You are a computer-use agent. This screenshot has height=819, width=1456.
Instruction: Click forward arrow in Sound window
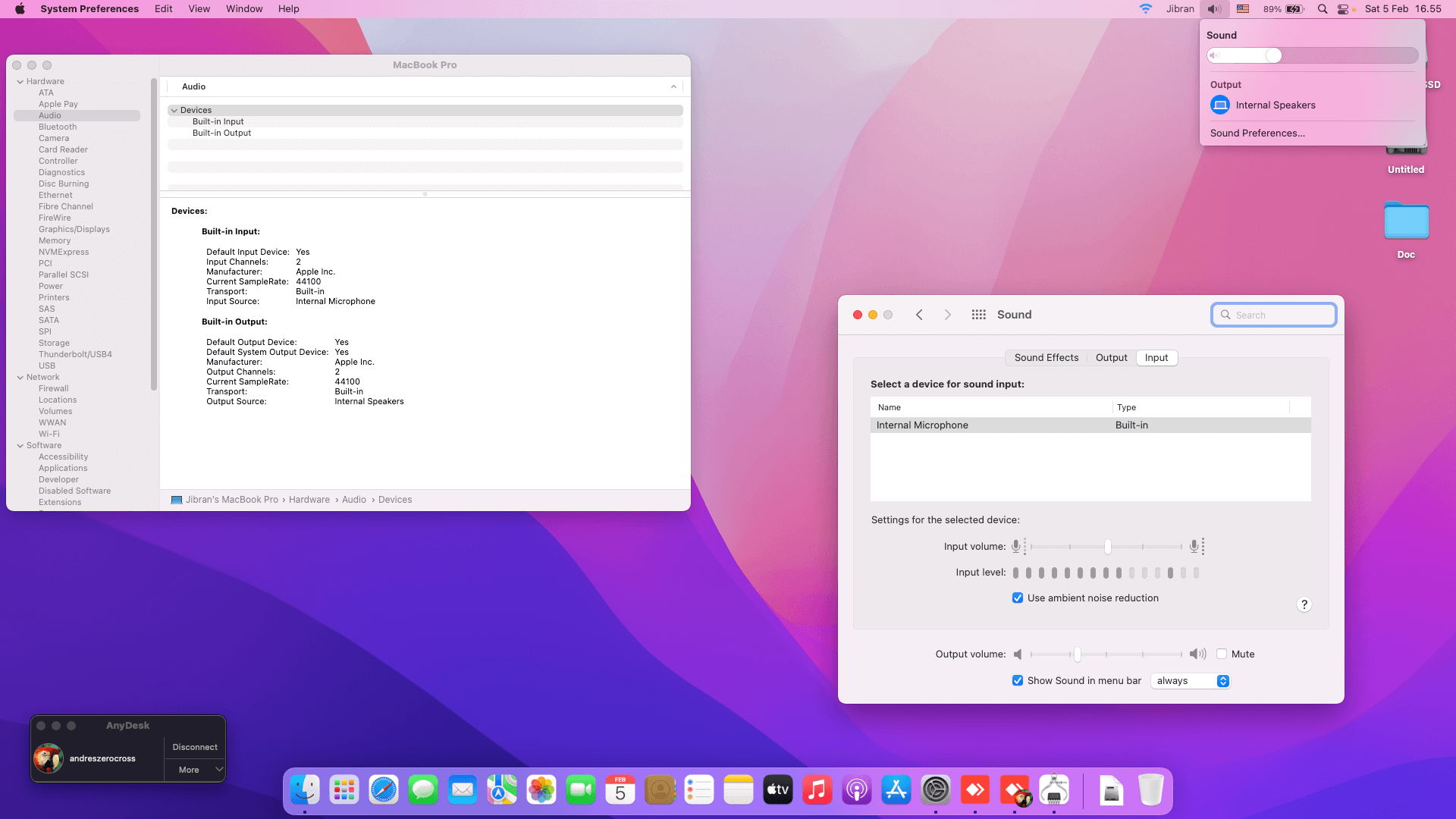[x=947, y=315]
